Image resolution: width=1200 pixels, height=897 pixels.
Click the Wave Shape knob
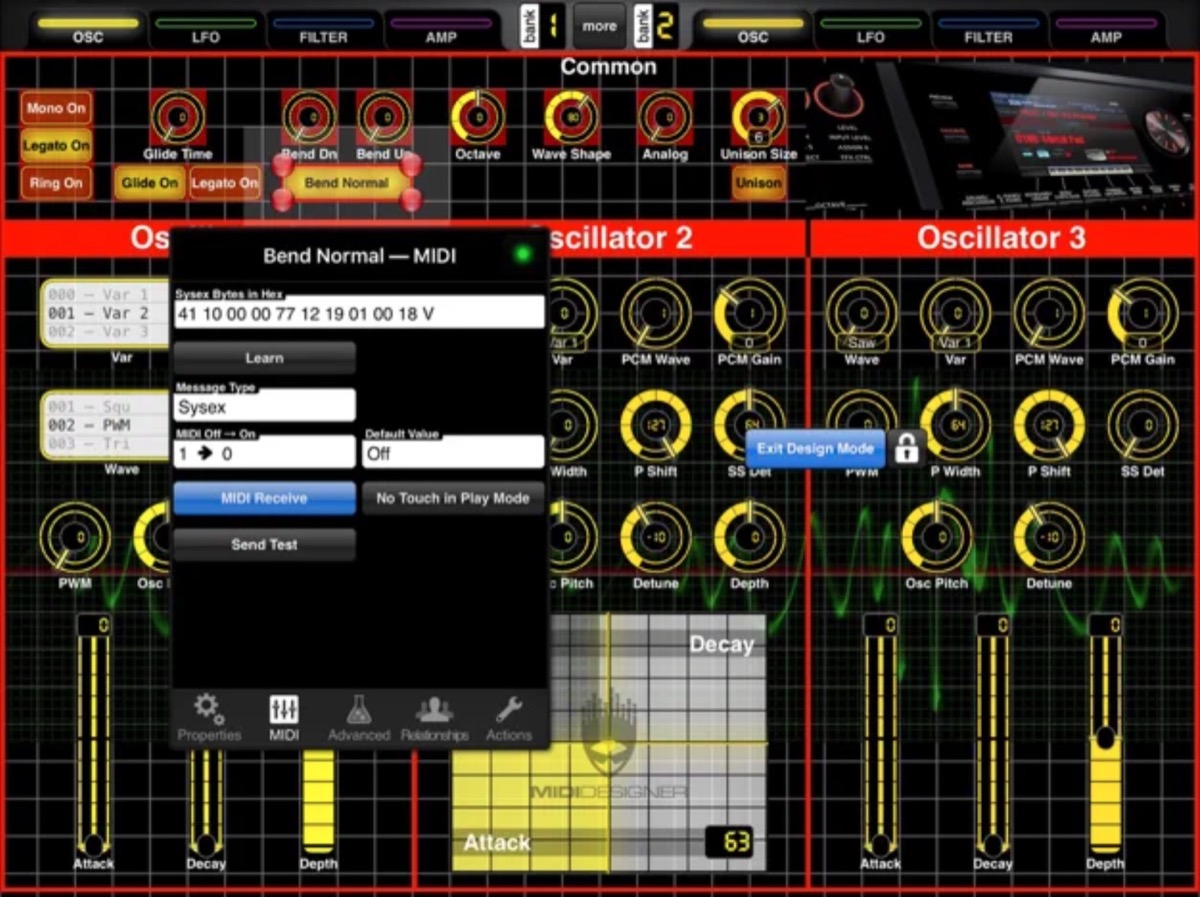click(x=571, y=117)
